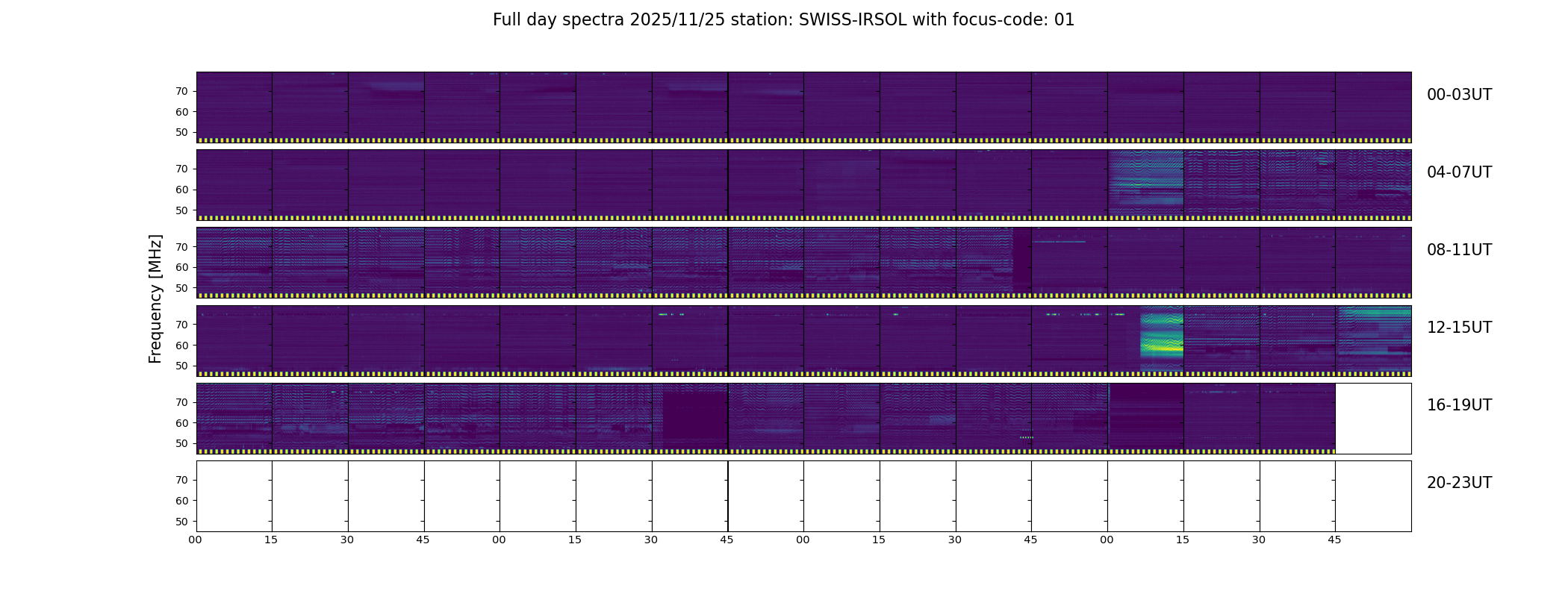This screenshot has height=597, width=1568.
Task: Click the blank white panel ending the 16-19UT row
Action: point(1373,419)
